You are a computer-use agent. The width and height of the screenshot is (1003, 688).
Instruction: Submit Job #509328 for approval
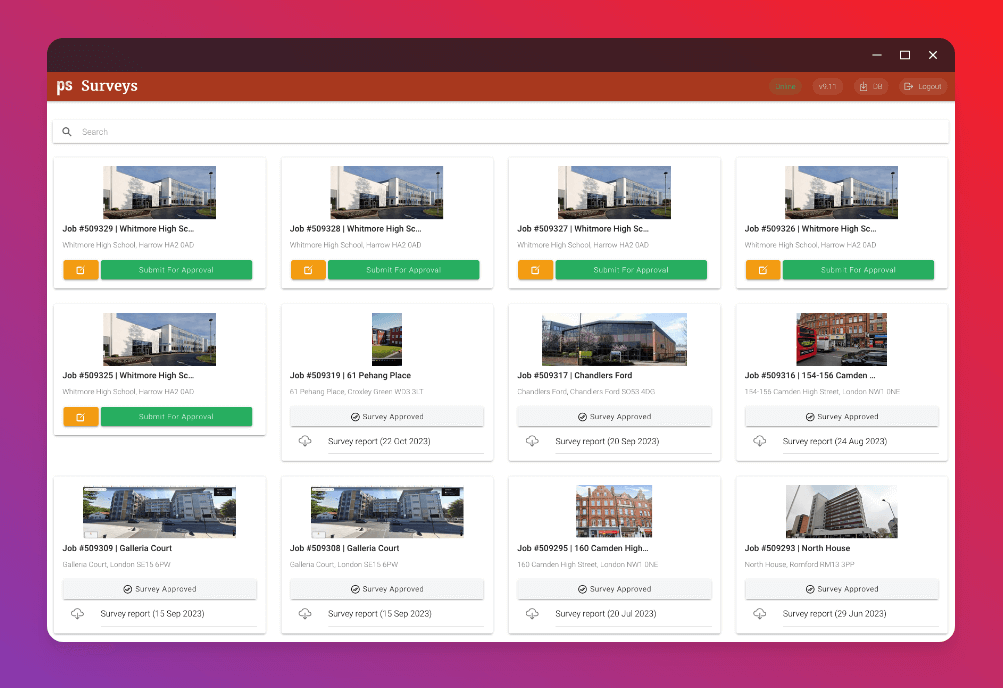(x=404, y=270)
